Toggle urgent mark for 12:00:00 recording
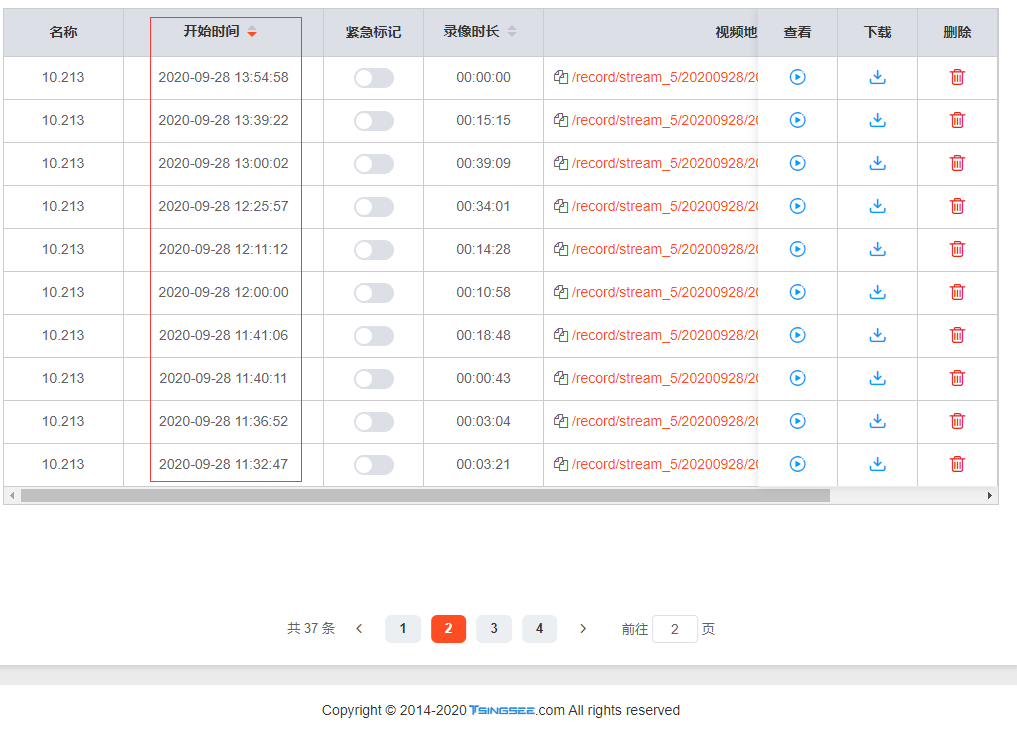Image resolution: width=1017 pixels, height=729 pixels. pos(374,293)
